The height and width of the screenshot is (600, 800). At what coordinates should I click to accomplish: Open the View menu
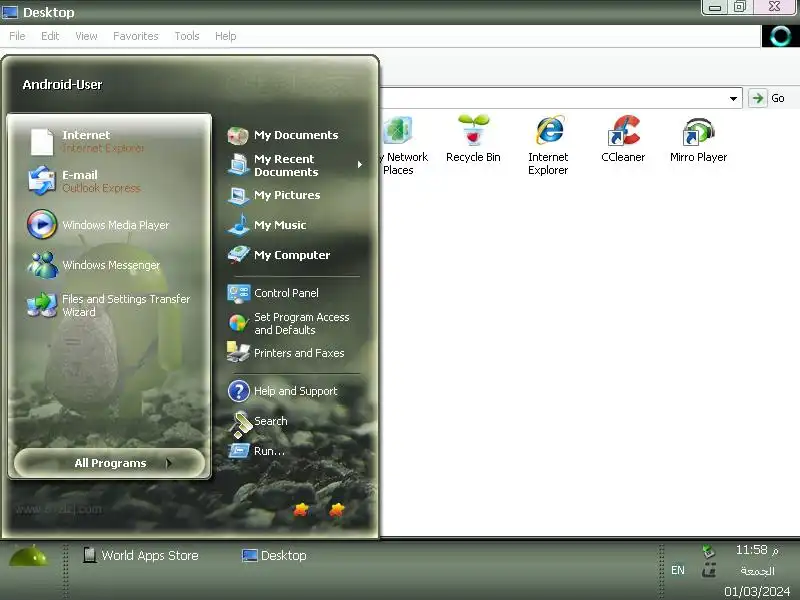pos(86,36)
